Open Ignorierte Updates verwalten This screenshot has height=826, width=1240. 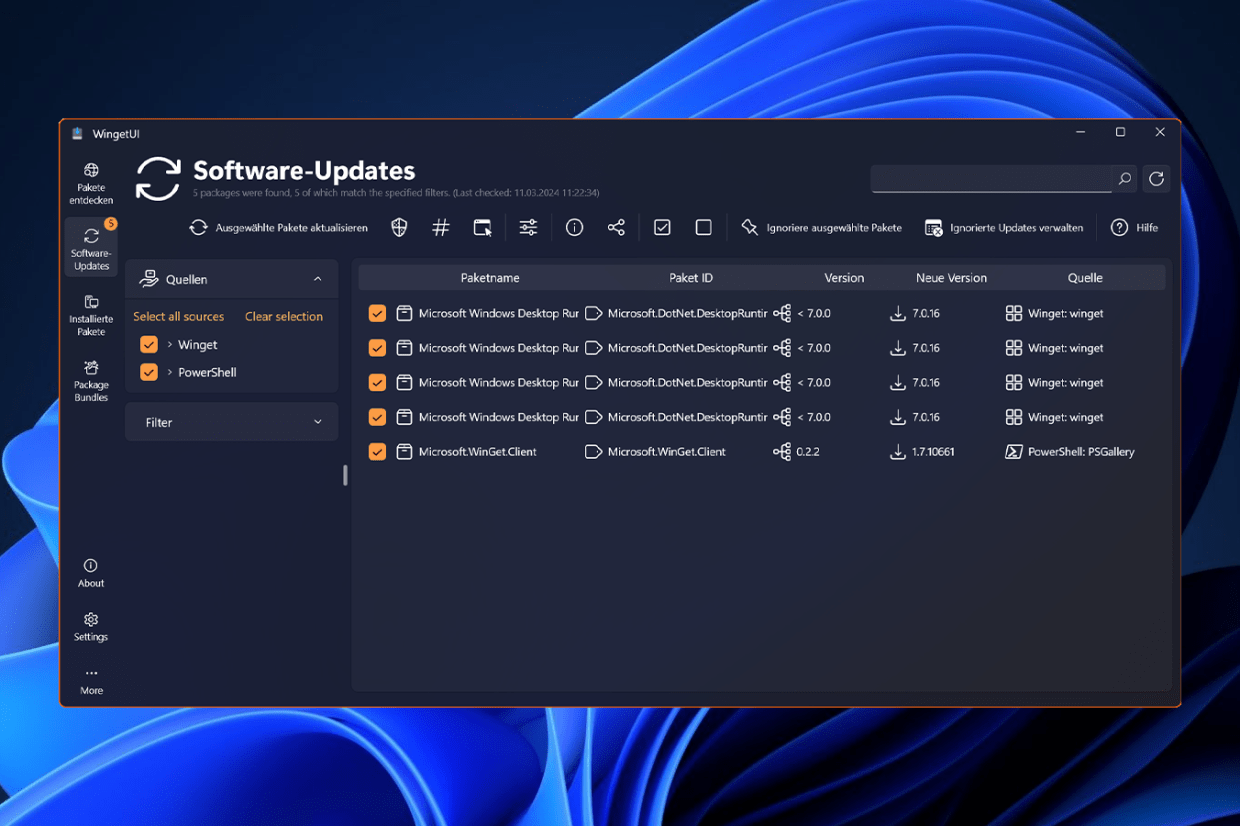click(x=1004, y=228)
